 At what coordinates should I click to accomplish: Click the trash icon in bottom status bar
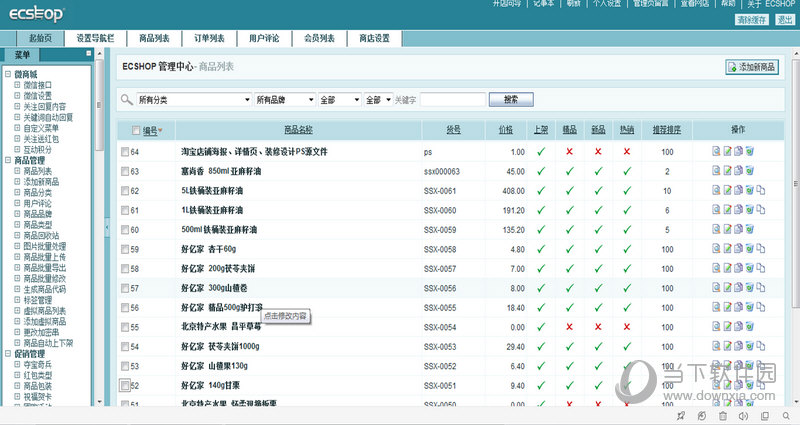click(723, 416)
